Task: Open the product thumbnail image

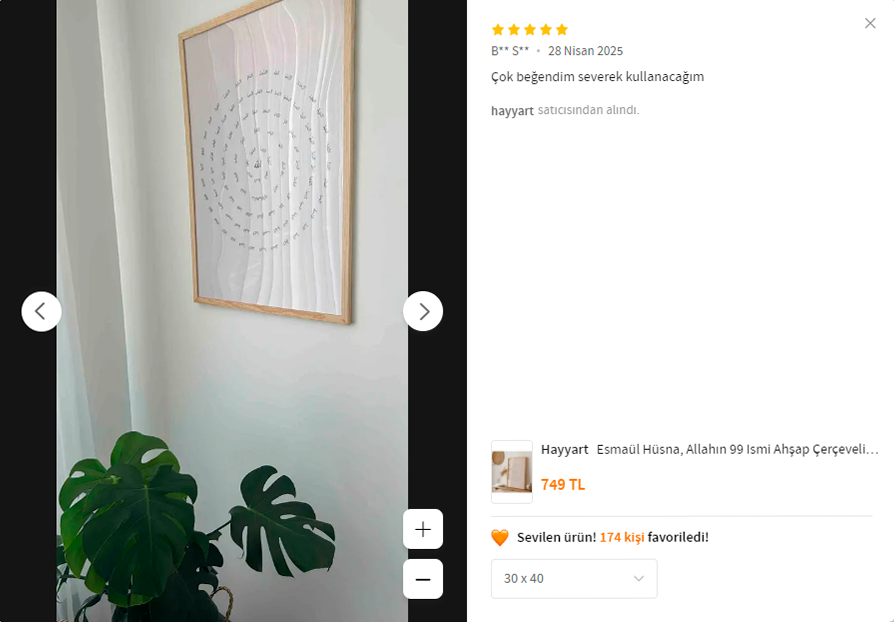Action: click(x=511, y=472)
